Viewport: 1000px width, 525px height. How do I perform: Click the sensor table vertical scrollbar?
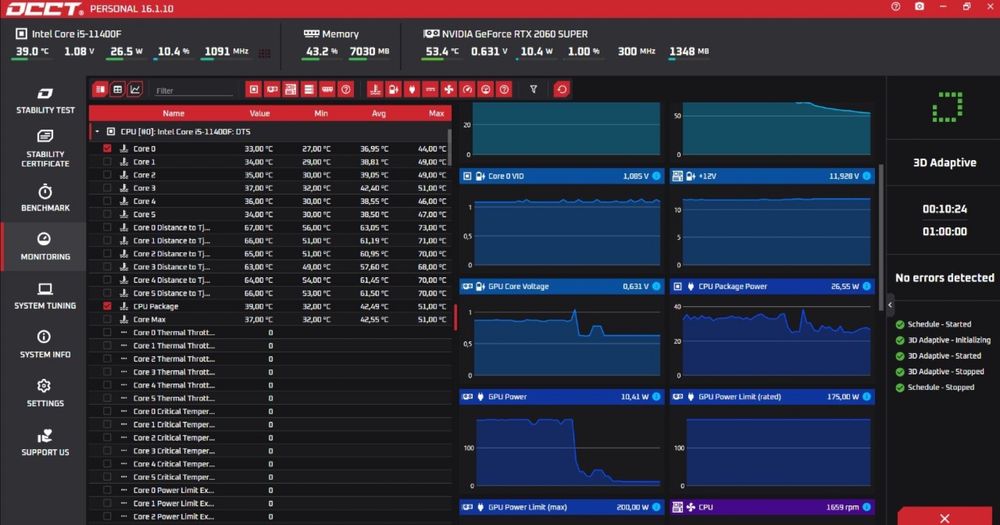click(449, 147)
